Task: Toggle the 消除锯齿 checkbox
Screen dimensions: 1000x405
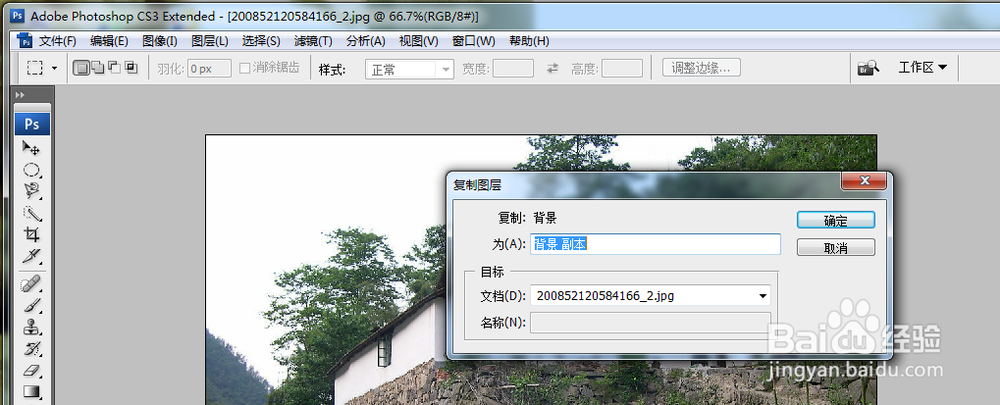Action: point(244,68)
